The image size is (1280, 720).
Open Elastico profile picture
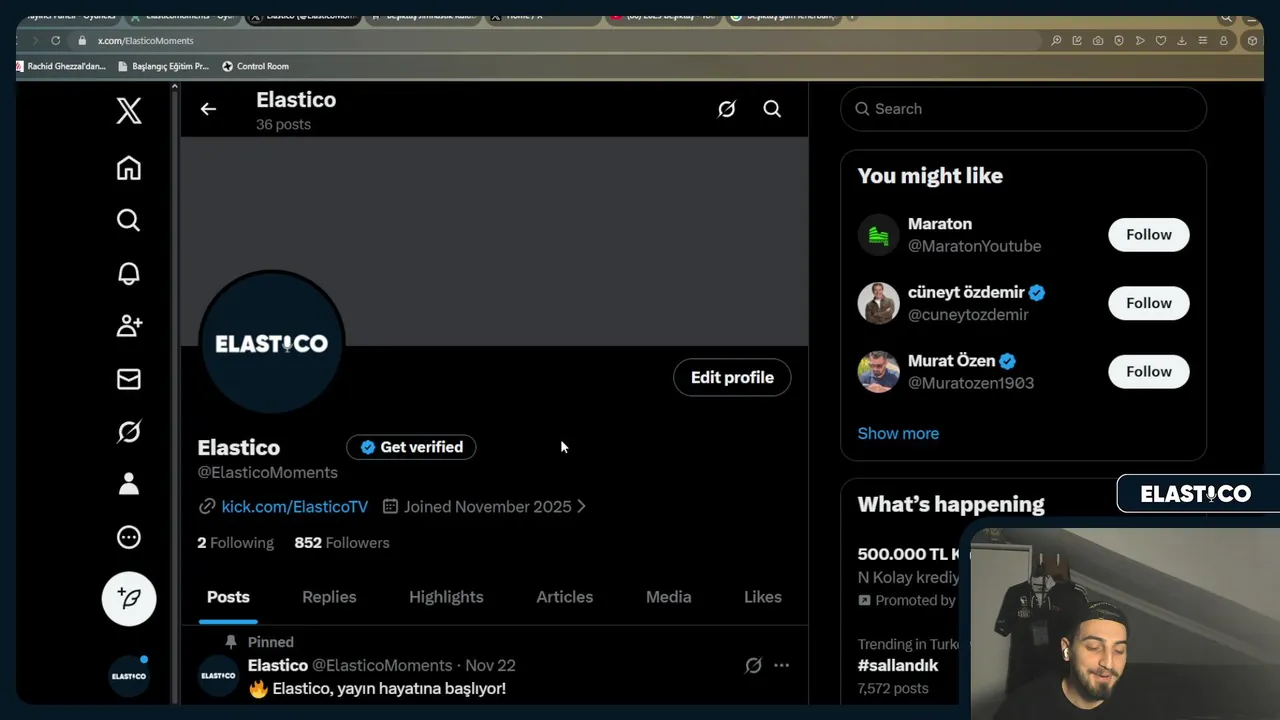pyautogui.click(x=272, y=343)
